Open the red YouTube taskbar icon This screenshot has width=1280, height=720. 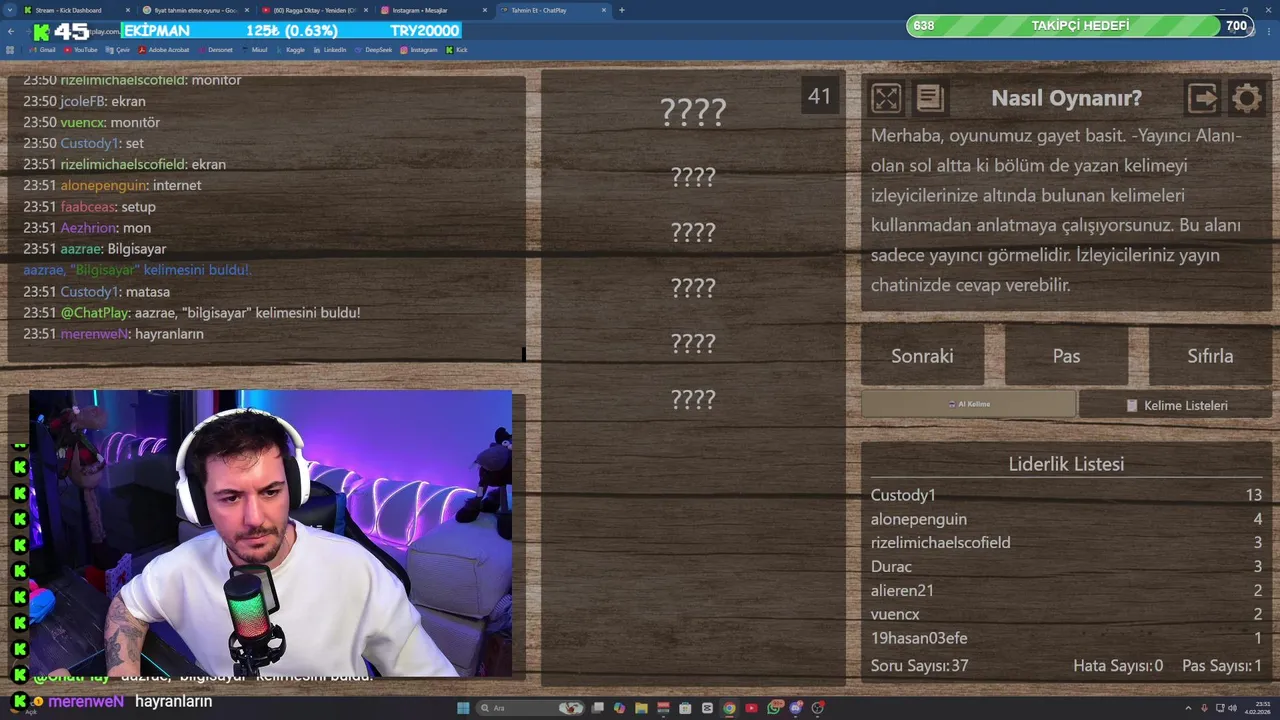click(x=751, y=708)
